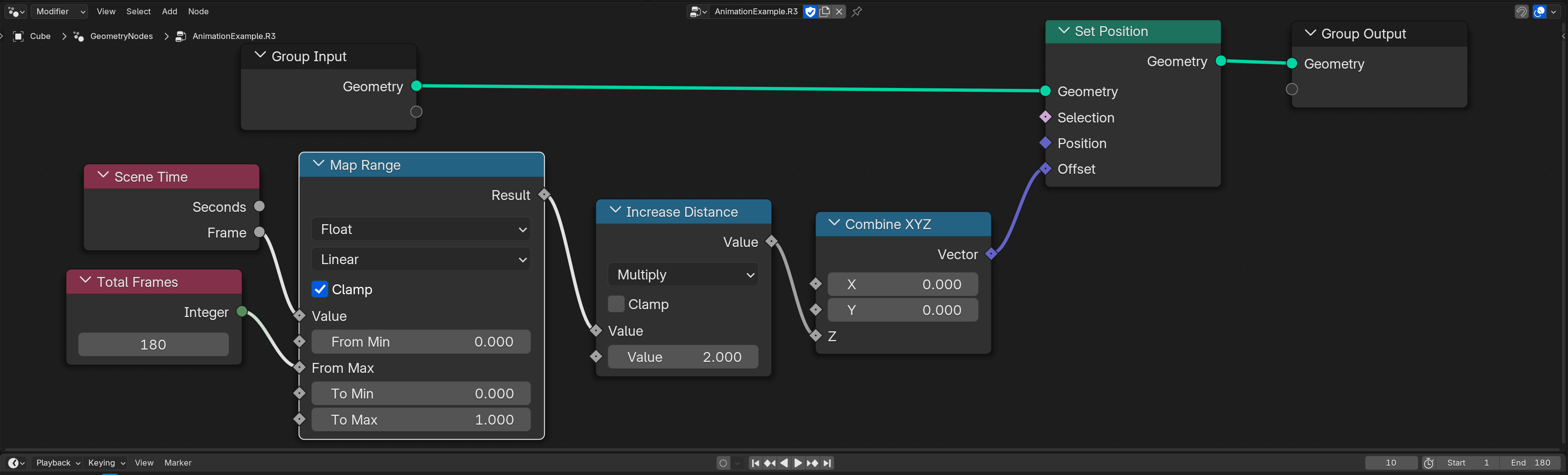Toggle auto keyframing record icon in timeline
Viewport: 1568px width, 475px height.
(723, 463)
